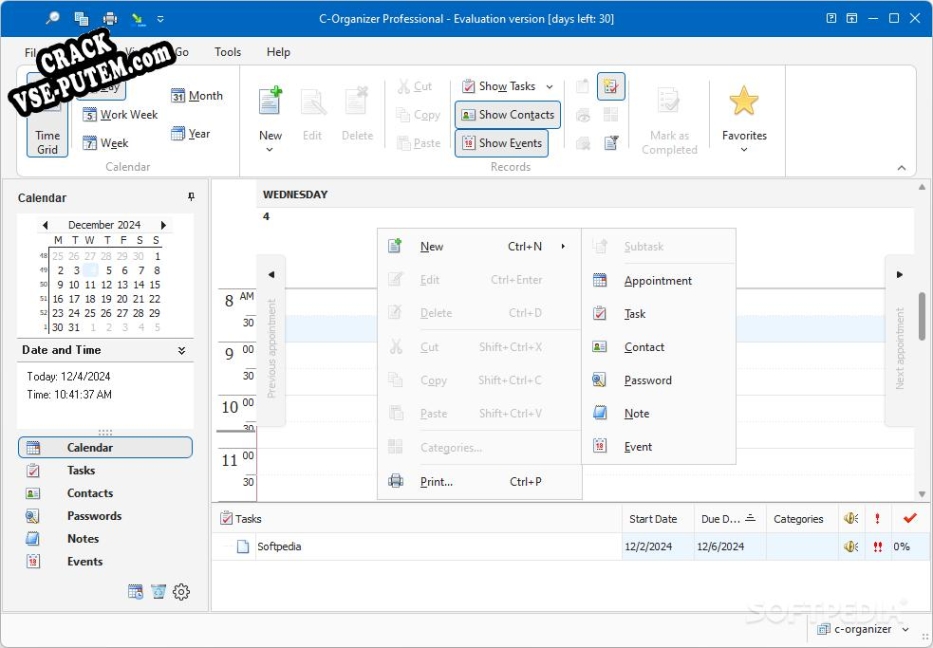
Task: Click the Favorites star icon
Action: 743,102
